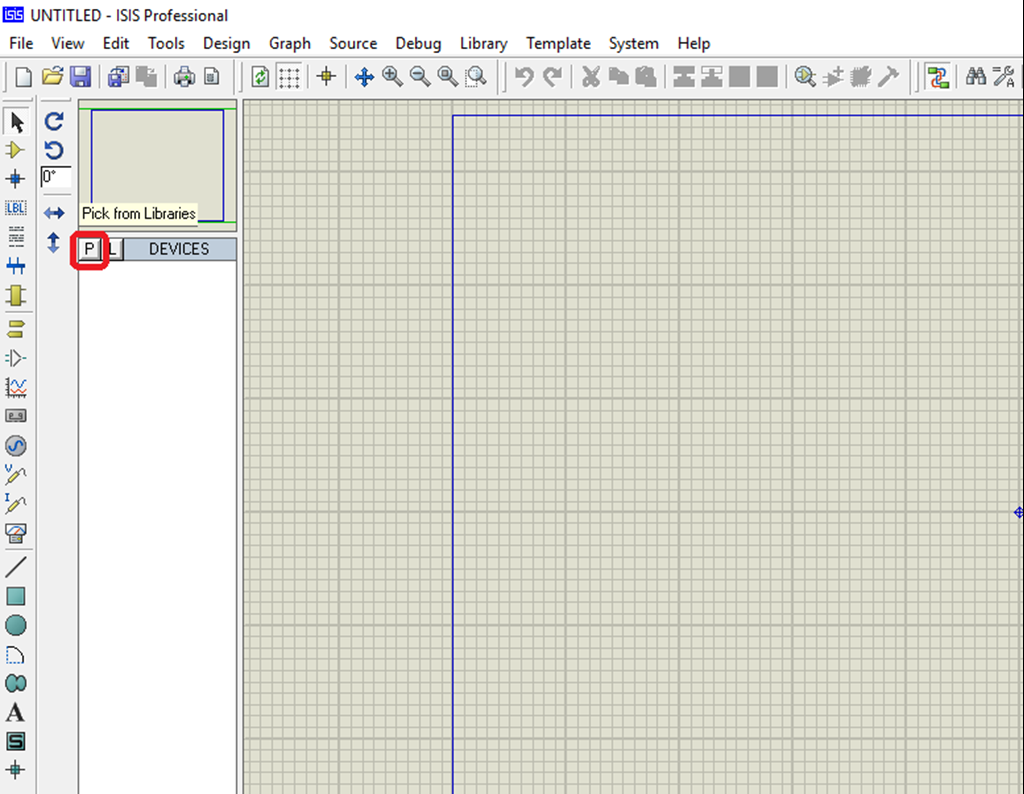Select the Junction dot tool
This screenshot has width=1024, height=794.
15,179
